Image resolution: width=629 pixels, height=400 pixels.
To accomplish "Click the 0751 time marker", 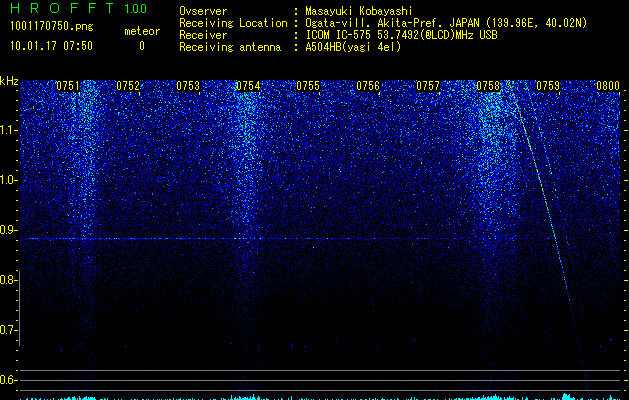I will pos(68,86).
